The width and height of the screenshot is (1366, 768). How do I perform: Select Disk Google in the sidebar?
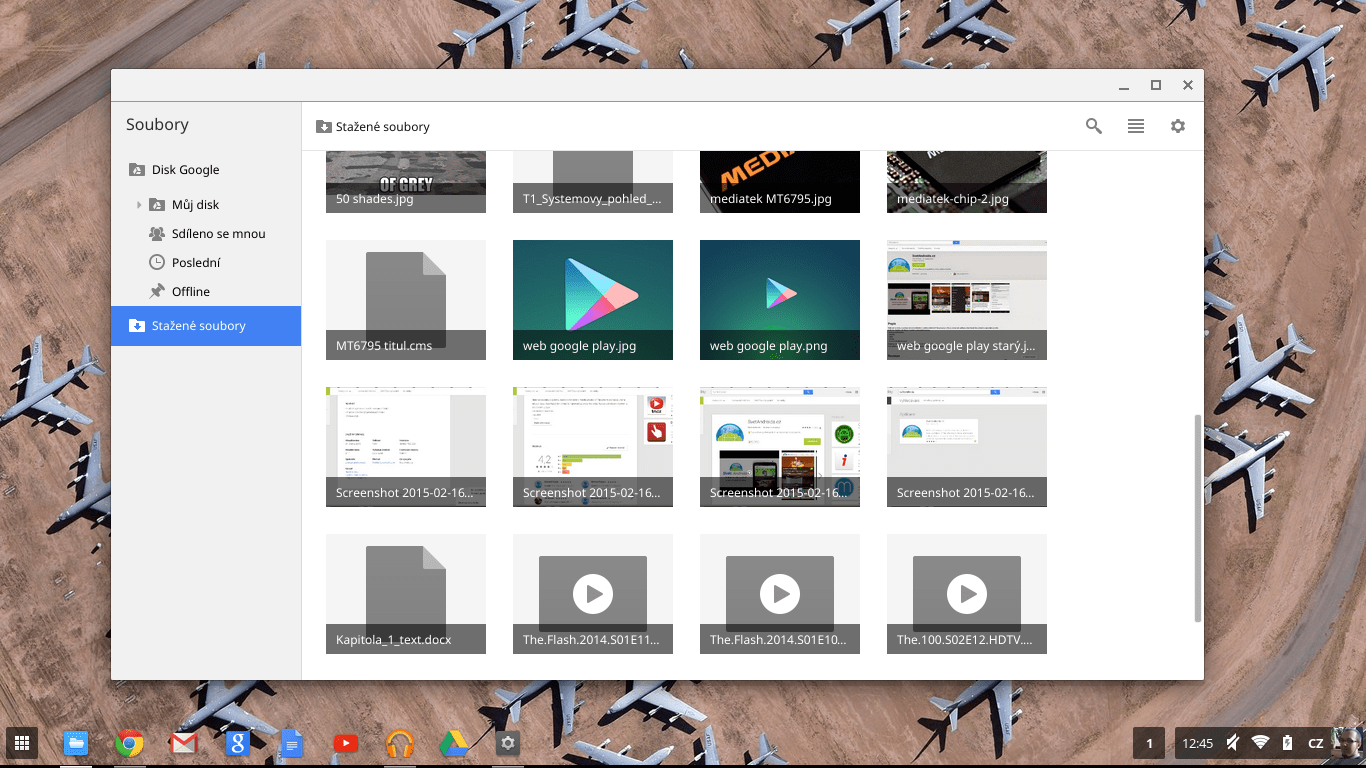pos(206,170)
